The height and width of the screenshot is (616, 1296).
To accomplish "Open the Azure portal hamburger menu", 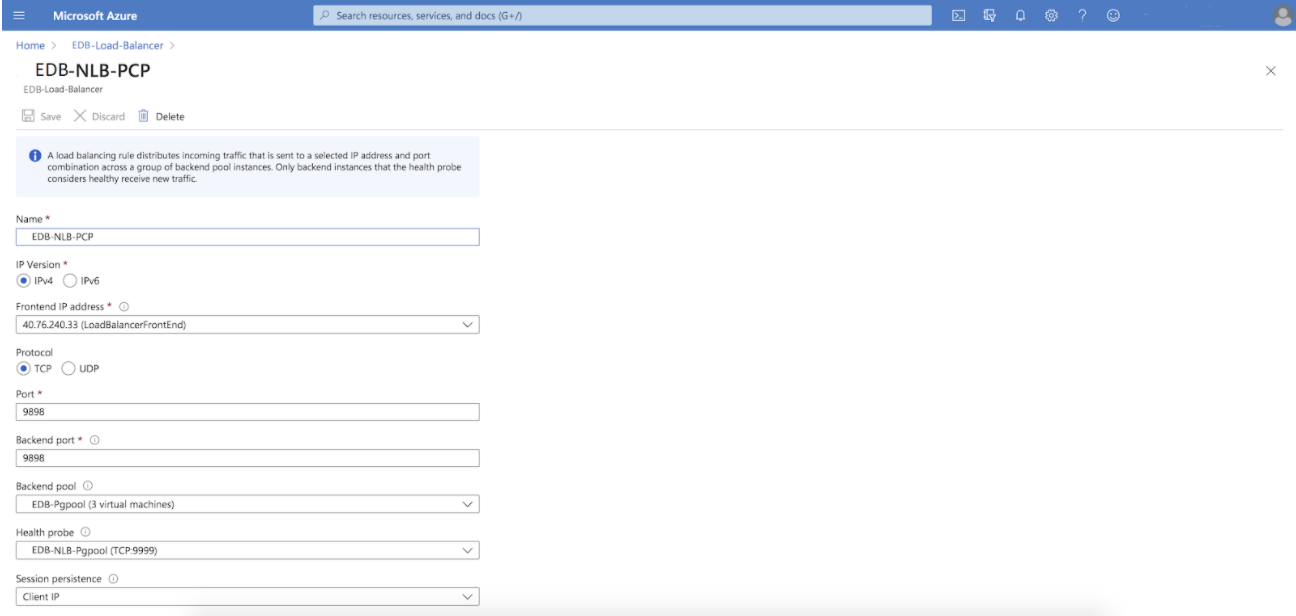I will 21,15.
